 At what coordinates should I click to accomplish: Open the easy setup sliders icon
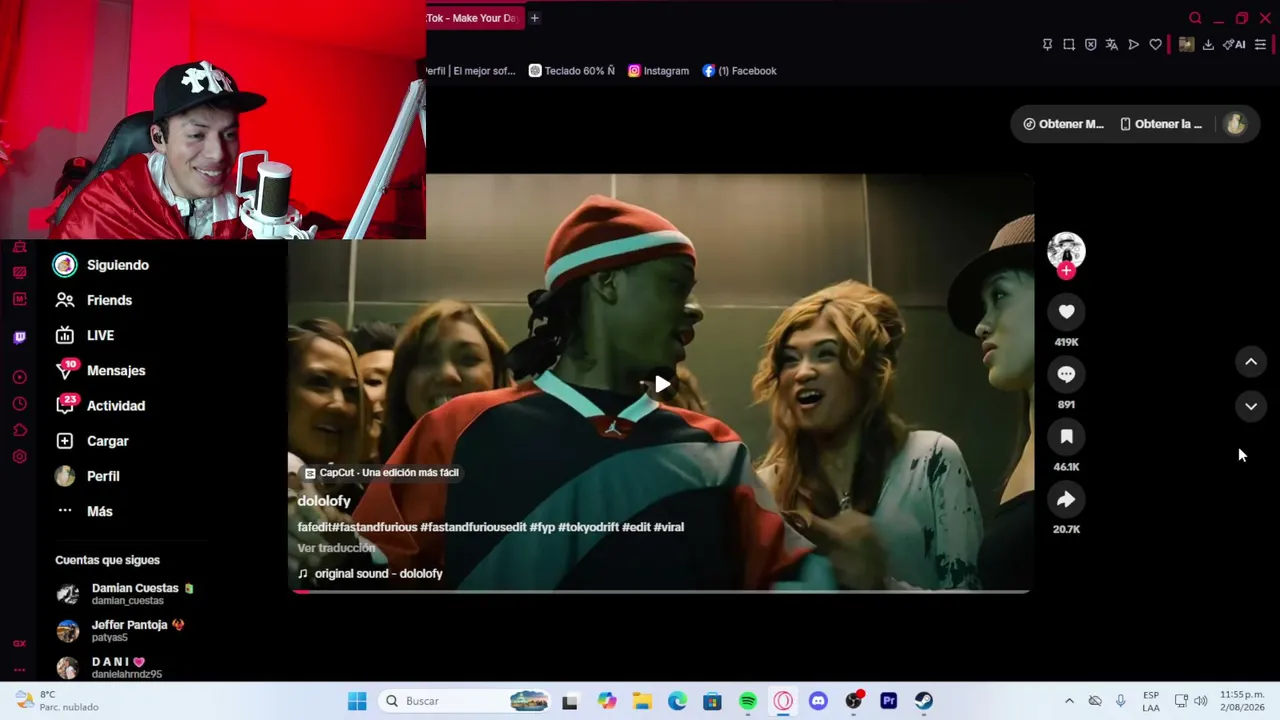coord(1260,45)
